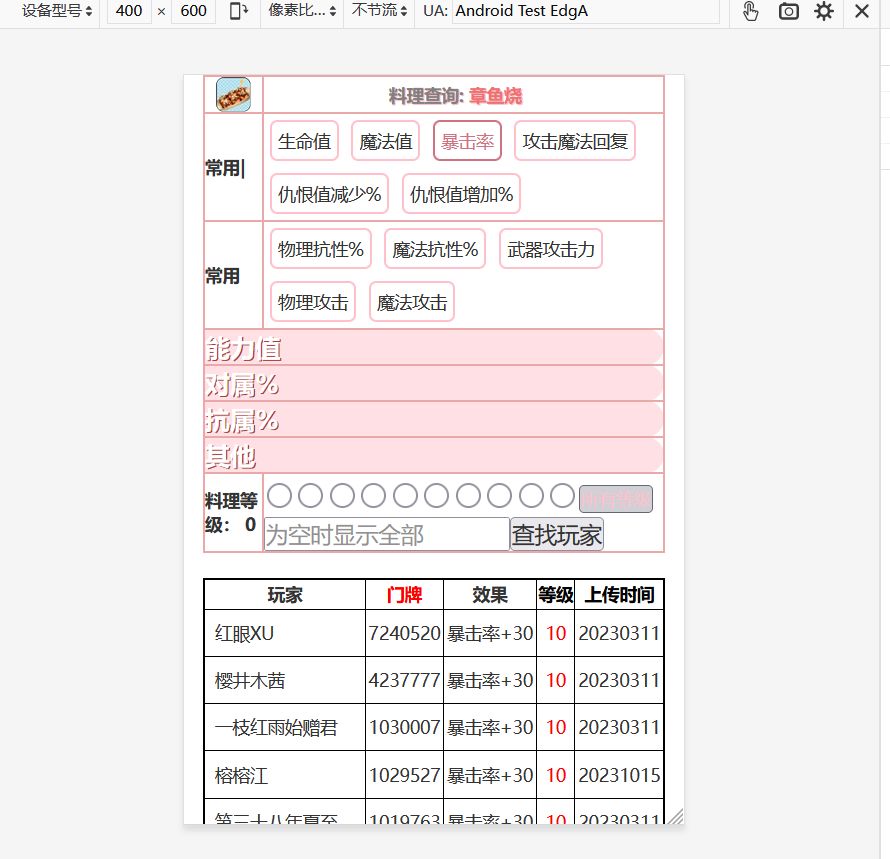The height and width of the screenshot is (859, 890).
Task: Click the 效果 column header
Action: click(490, 594)
